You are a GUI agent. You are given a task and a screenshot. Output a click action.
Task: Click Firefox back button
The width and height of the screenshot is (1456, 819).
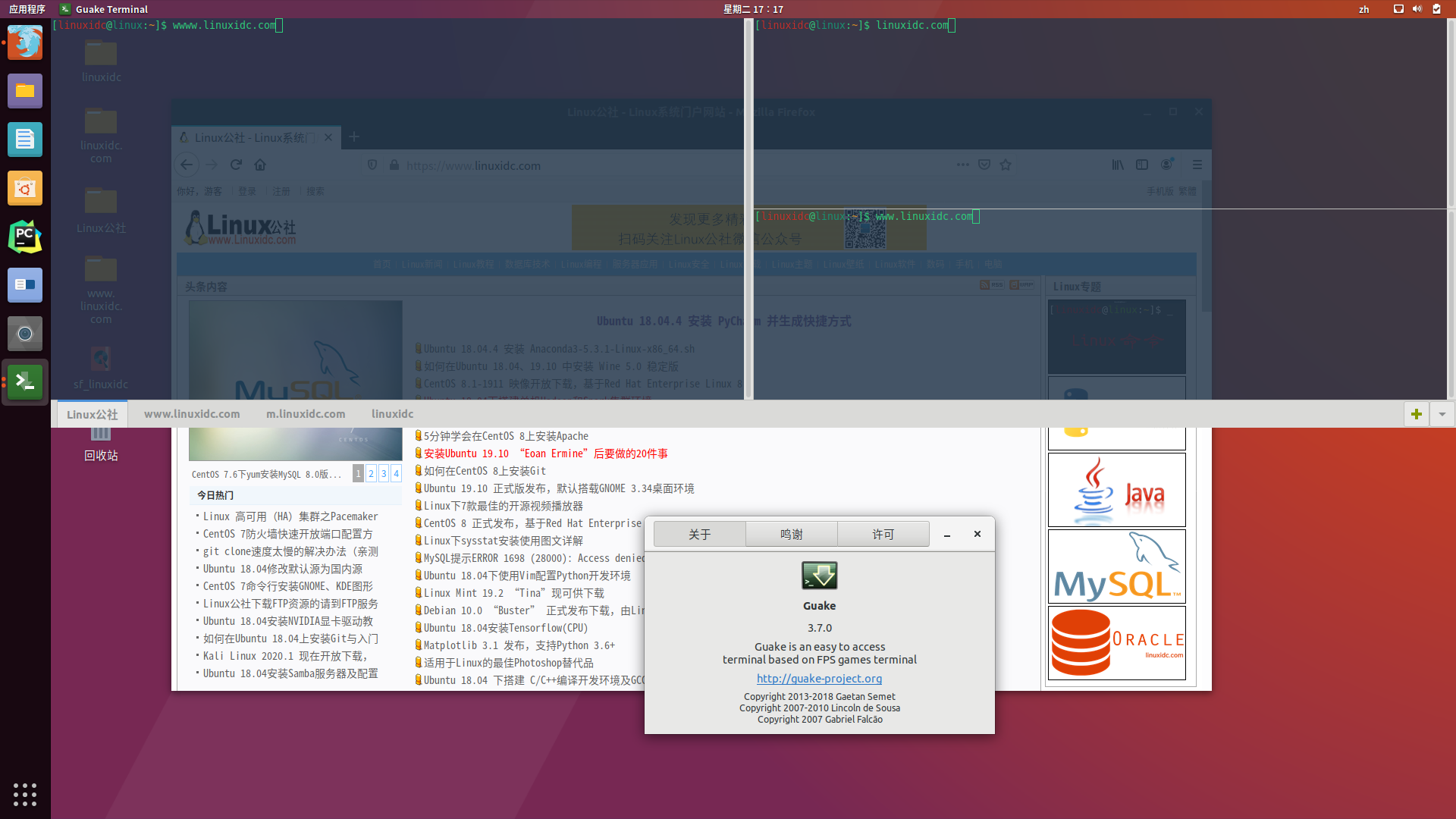187,165
